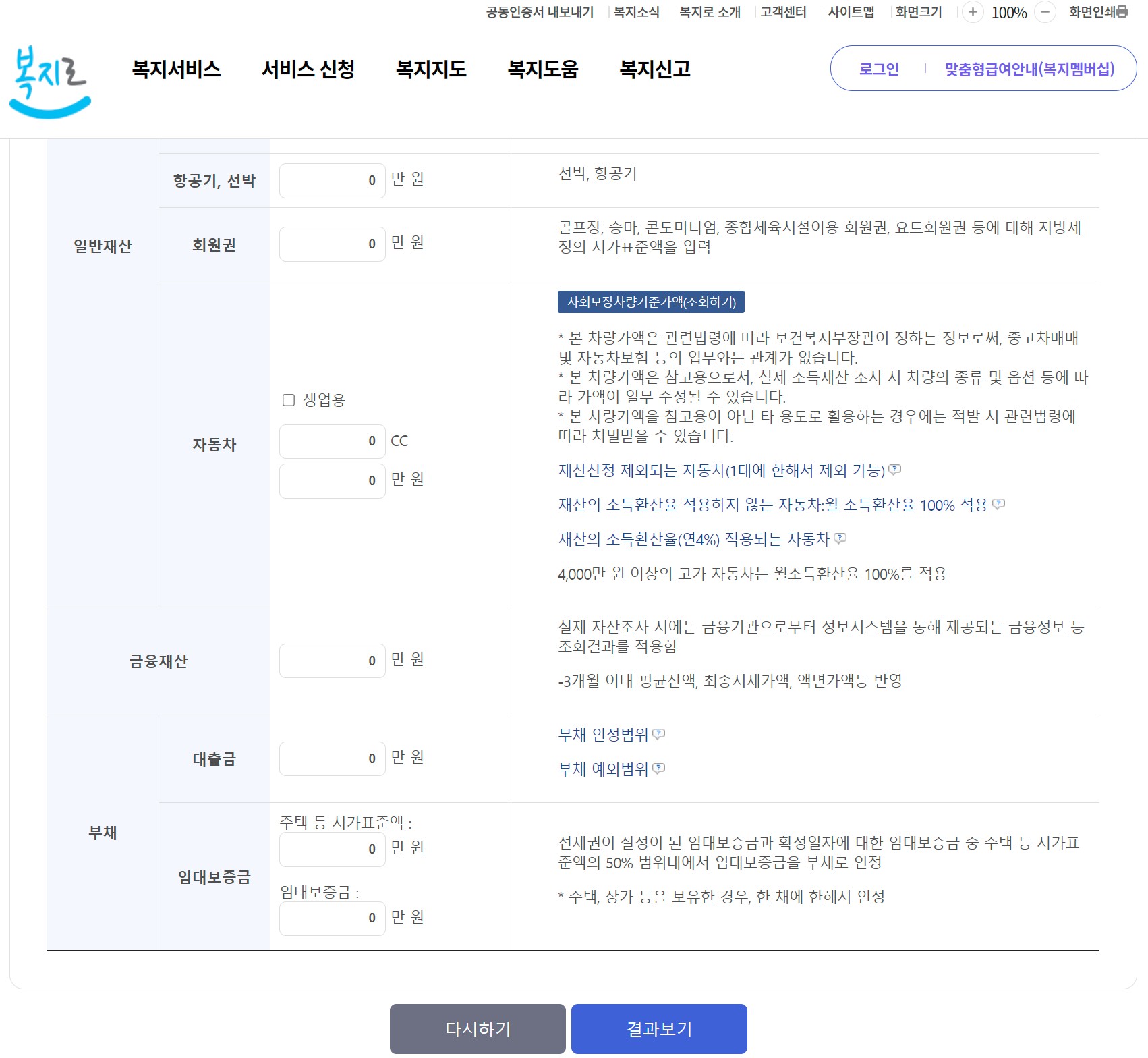Open the 고객센터 link at the top
This screenshot has width=1148, height=1058.
pos(782,12)
